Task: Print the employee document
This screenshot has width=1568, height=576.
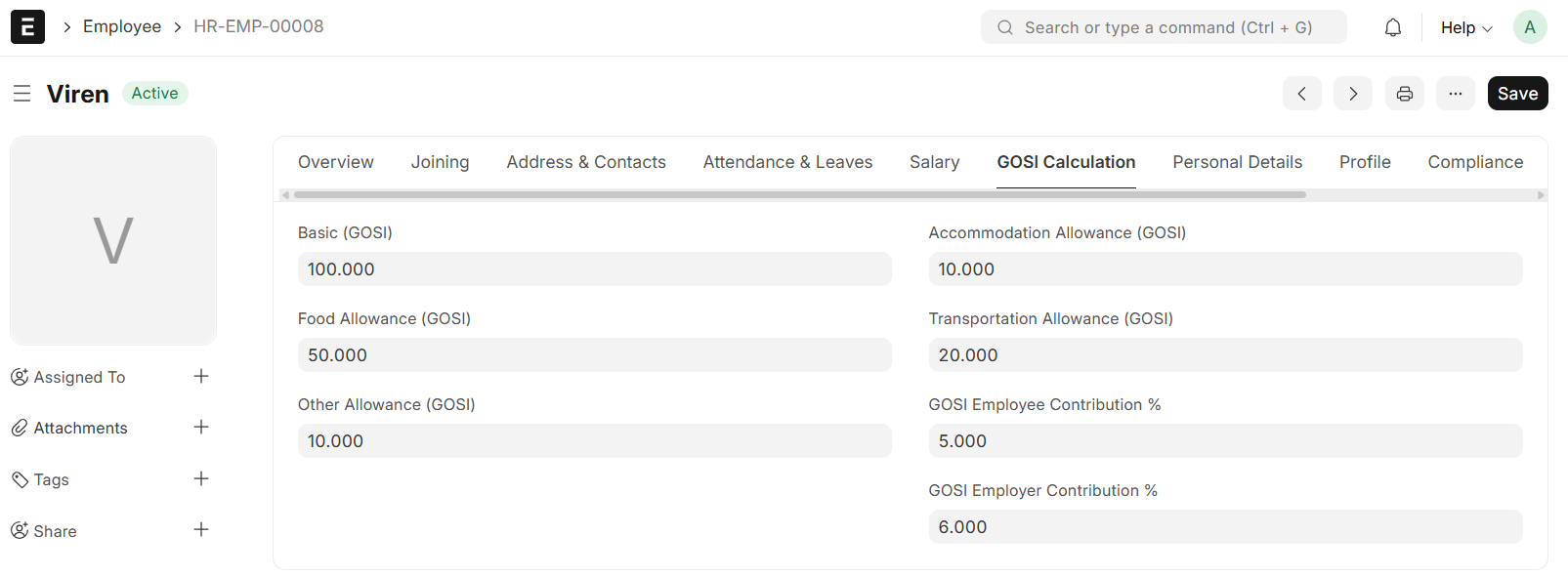Action: tap(1404, 94)
